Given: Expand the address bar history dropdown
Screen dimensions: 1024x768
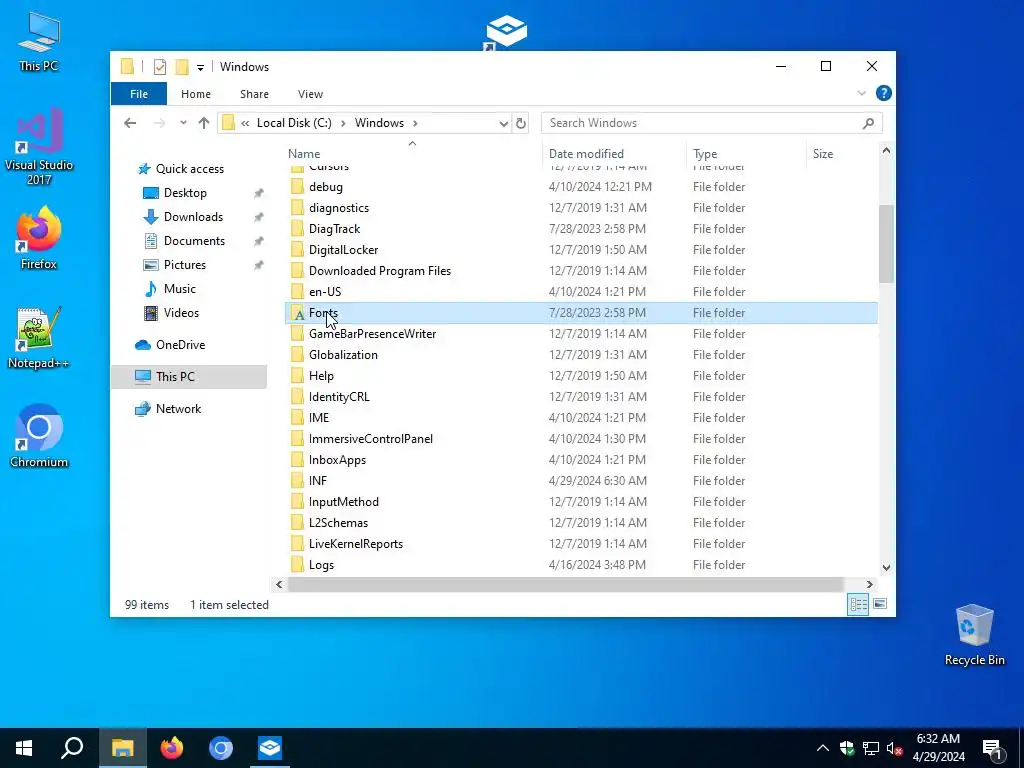Looking at the screenshot, I should tap(504, 123).
